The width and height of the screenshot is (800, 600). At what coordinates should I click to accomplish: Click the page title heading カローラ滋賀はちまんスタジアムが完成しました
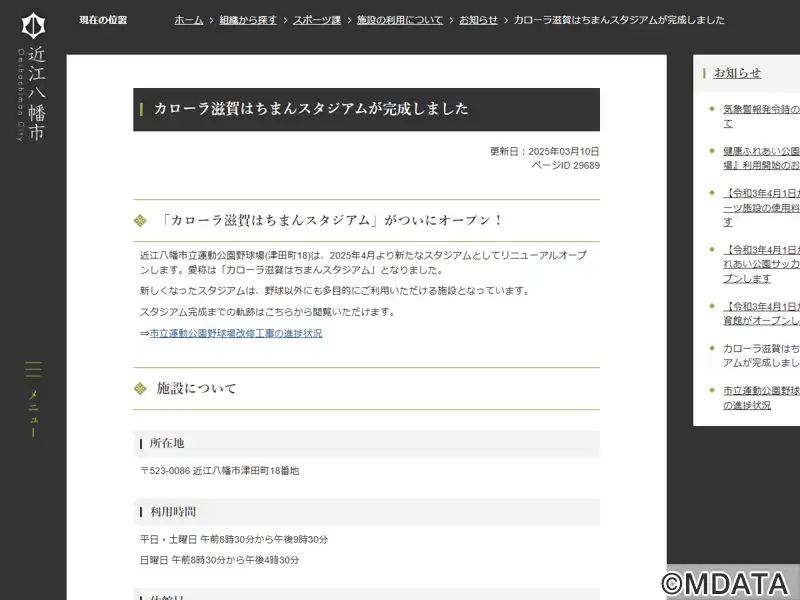click(x=311, y=109)
